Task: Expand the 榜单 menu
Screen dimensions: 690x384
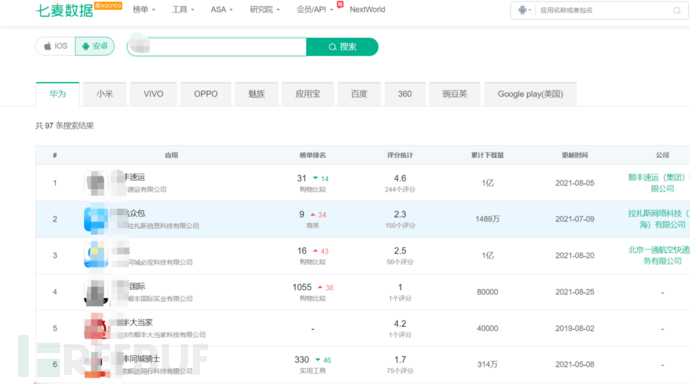Action: [x=143, y=10]
